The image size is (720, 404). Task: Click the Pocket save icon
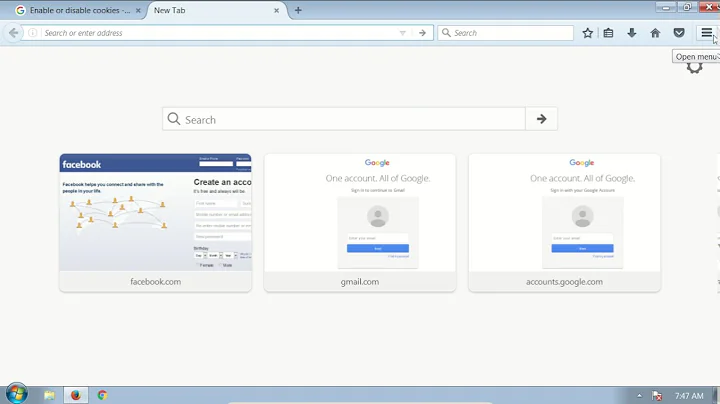pos(679,33)
